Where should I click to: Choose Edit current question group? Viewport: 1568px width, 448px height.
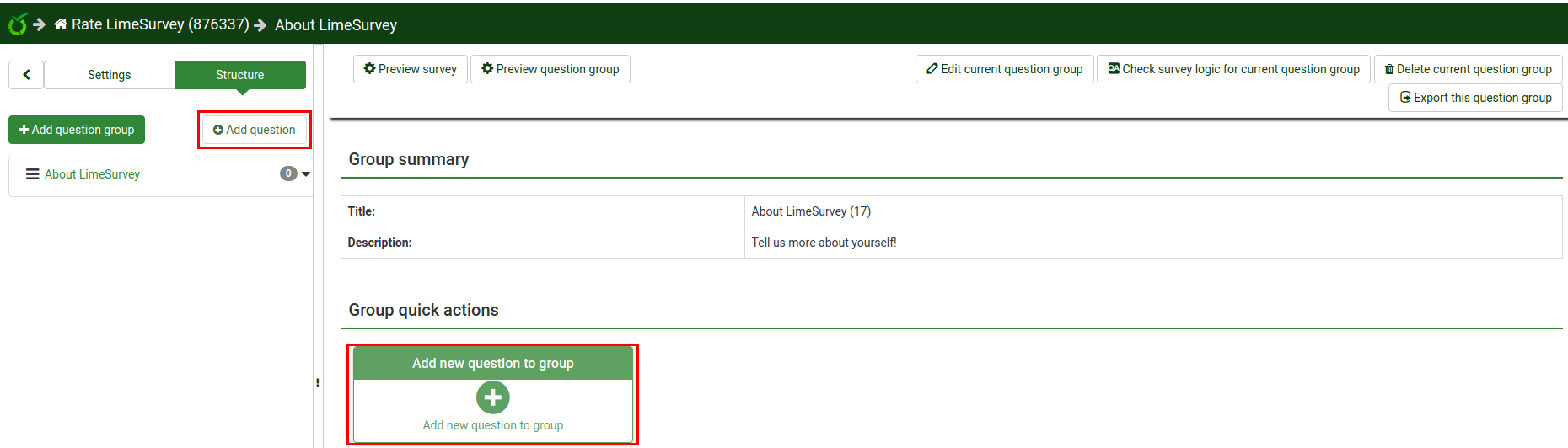(1004, 69)
